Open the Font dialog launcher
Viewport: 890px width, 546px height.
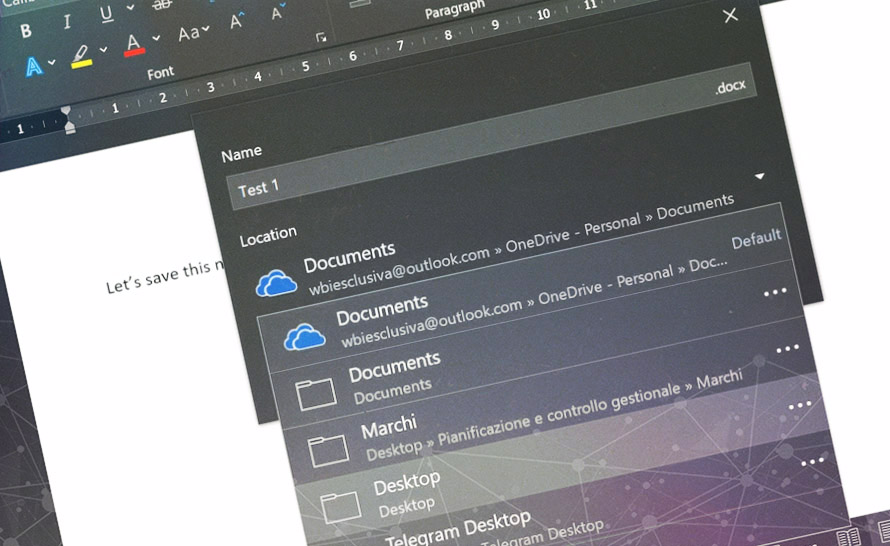[x=321, y=37]
